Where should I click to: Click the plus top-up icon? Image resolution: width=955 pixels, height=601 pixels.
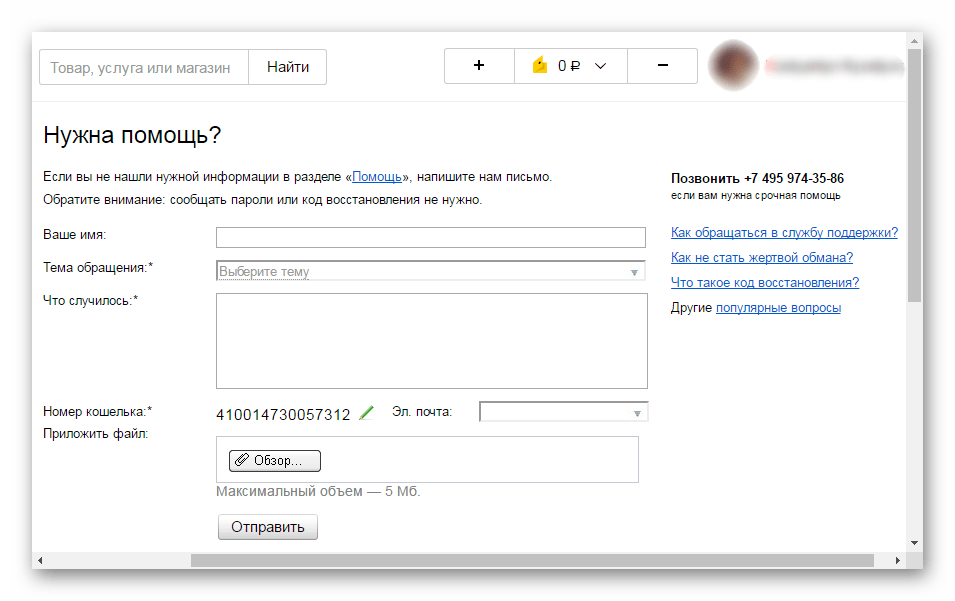click(x=479, y=66)
